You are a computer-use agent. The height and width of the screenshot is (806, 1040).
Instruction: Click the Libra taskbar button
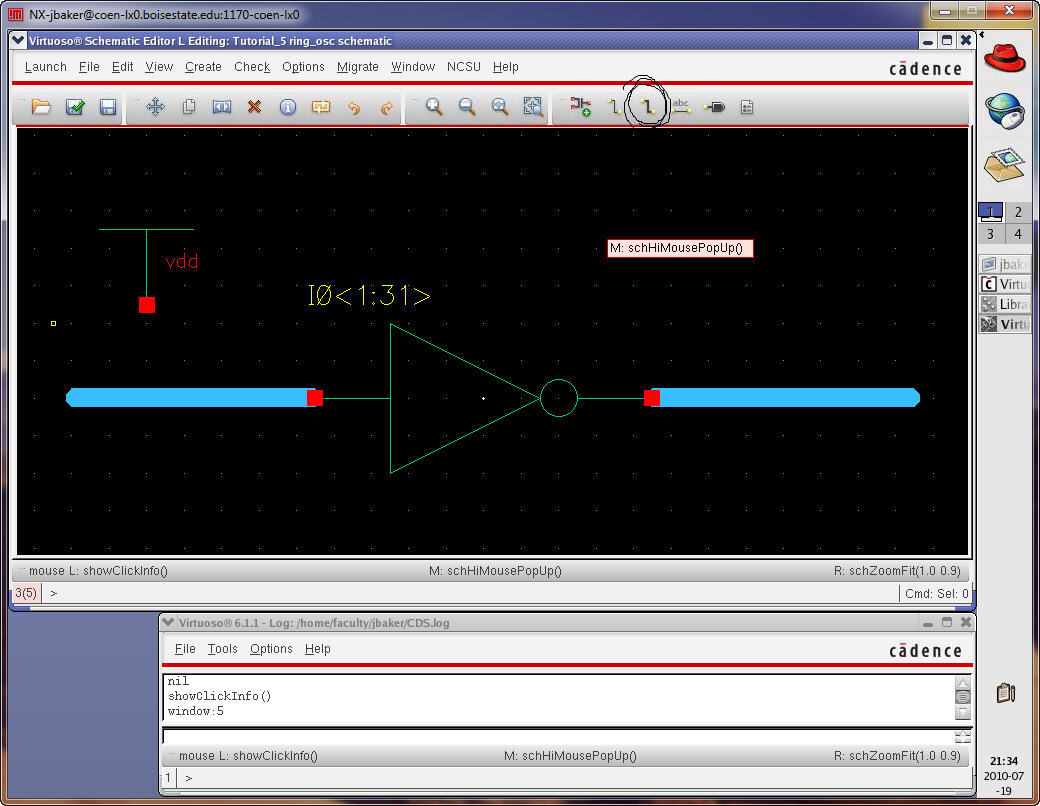pos(1006,304)
